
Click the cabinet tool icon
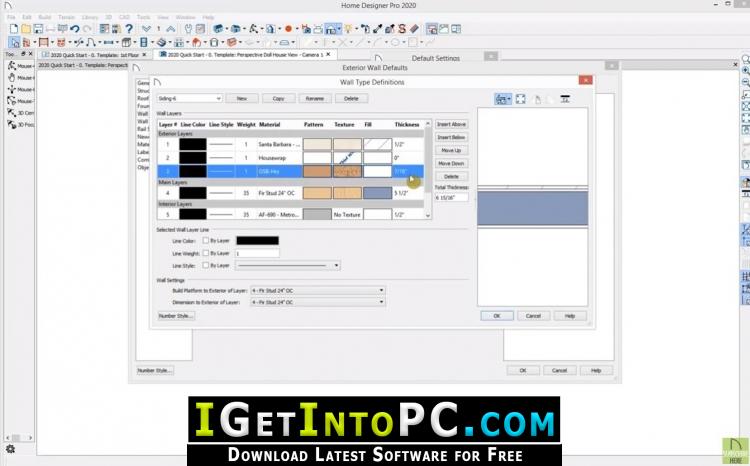point(126,43)
